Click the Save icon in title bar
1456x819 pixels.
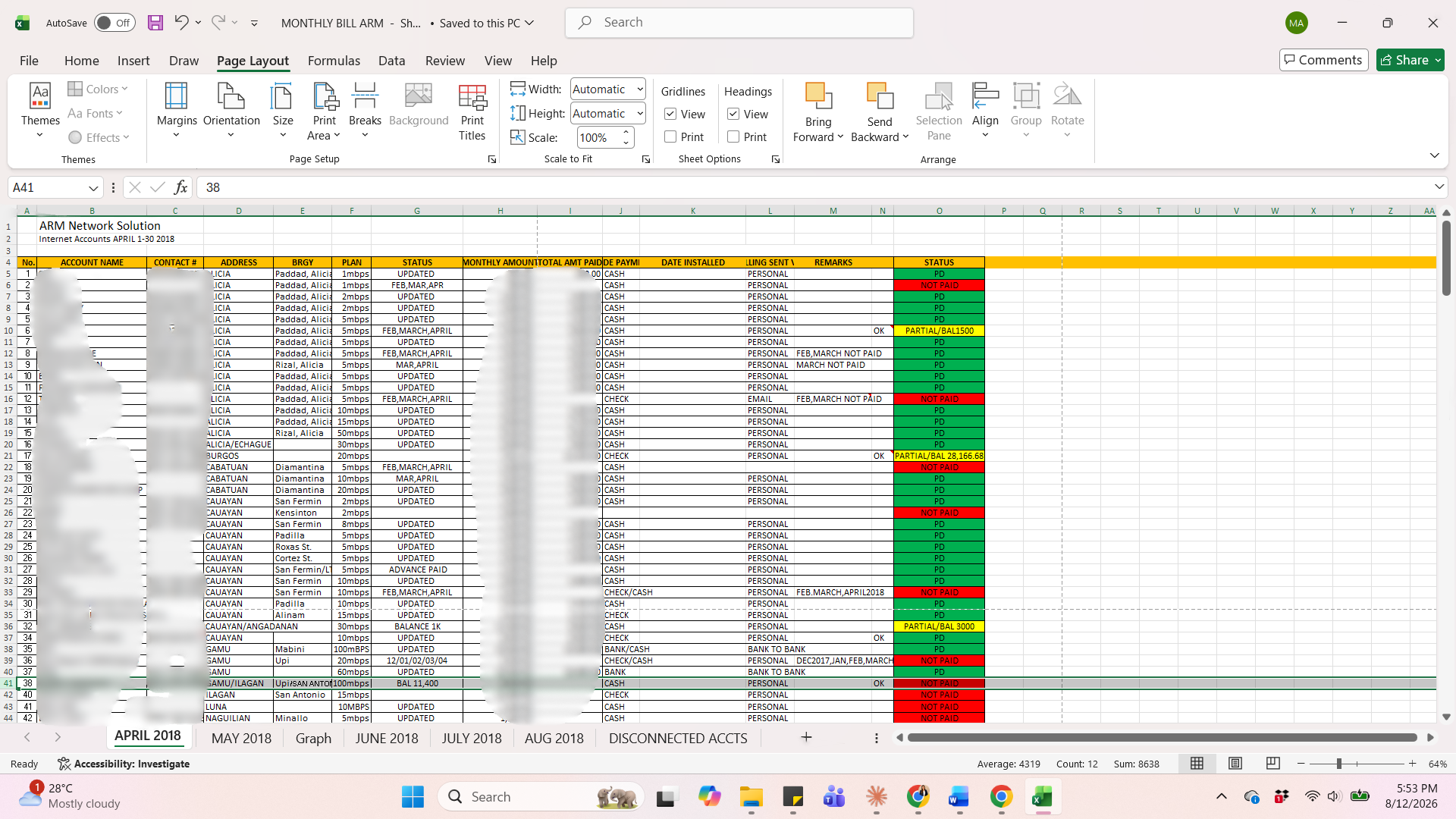click(x=155, y=23)
